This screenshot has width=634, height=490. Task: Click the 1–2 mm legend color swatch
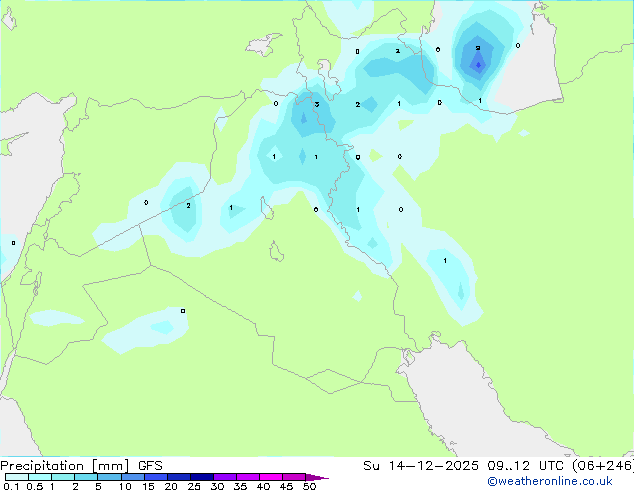click(x=63, y=477)
